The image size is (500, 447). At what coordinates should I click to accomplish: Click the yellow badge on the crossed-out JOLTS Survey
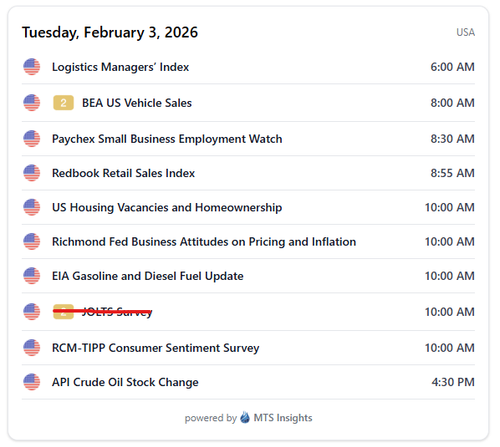63,312
